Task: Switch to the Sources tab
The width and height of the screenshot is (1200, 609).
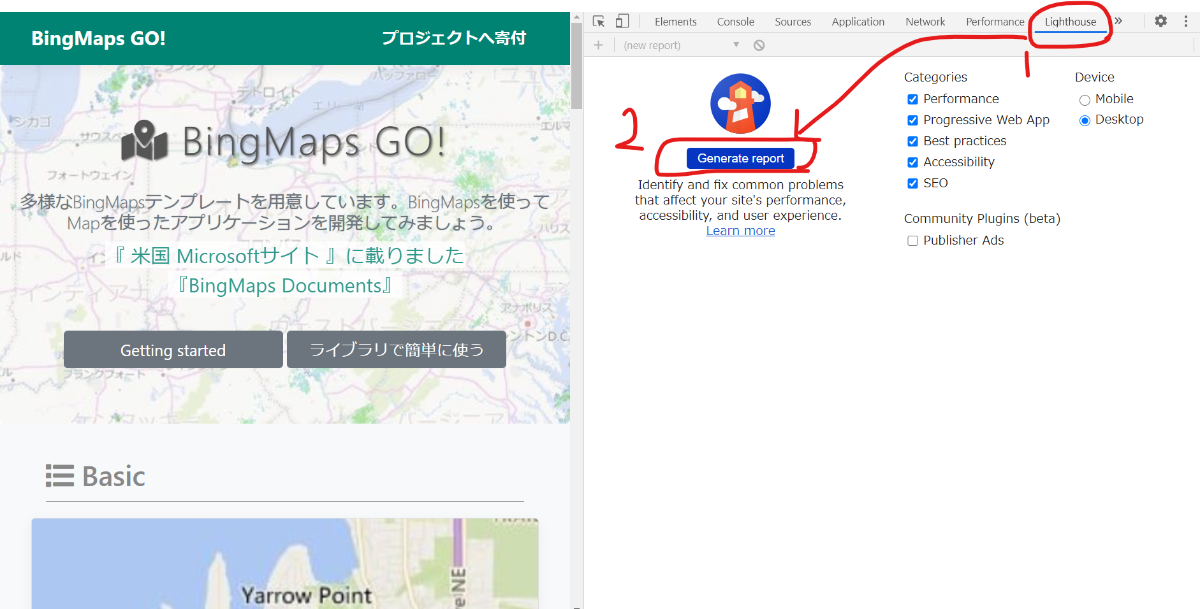Action: (x=792, y=21)
